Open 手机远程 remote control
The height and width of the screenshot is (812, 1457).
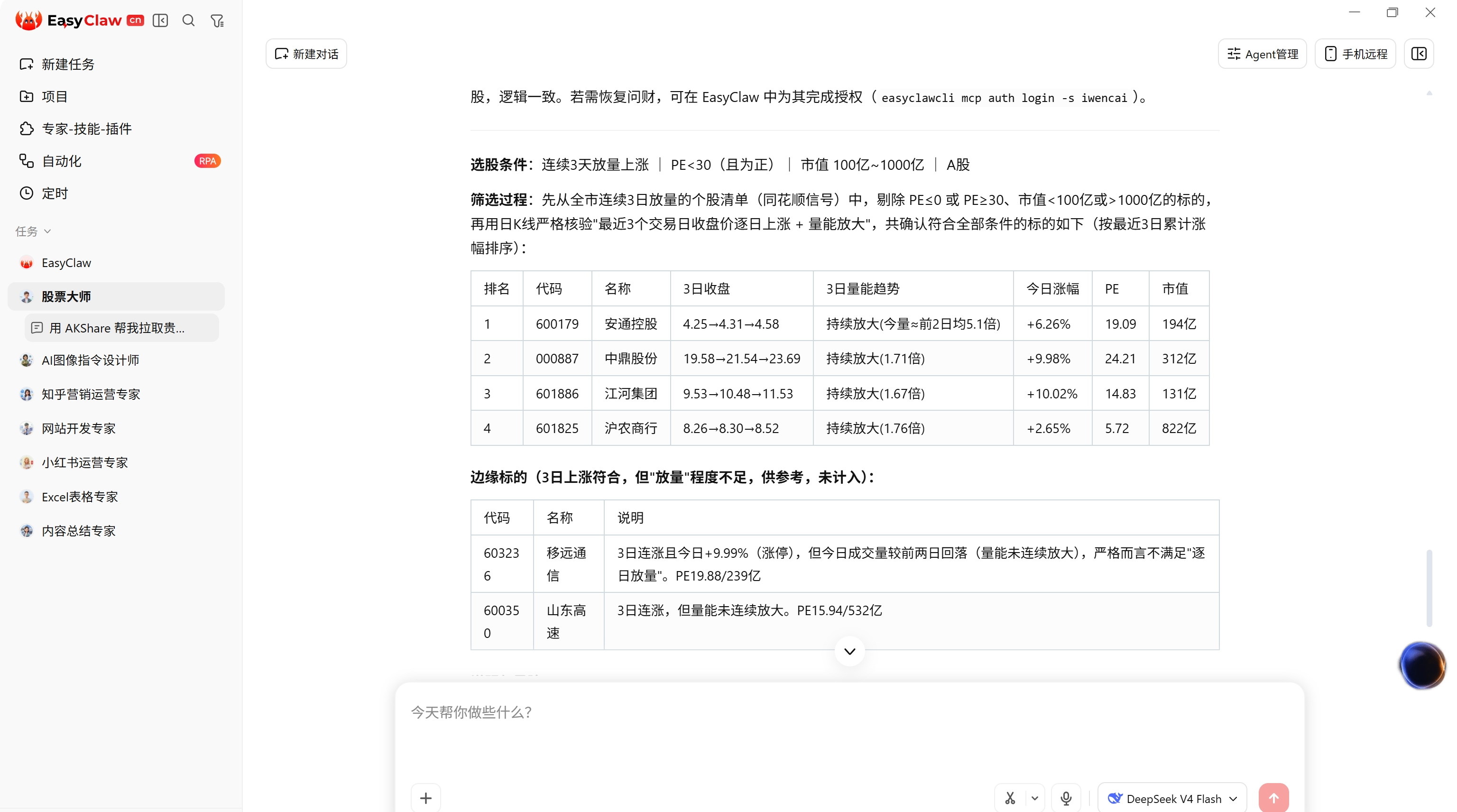click(x=1355, y=54)
